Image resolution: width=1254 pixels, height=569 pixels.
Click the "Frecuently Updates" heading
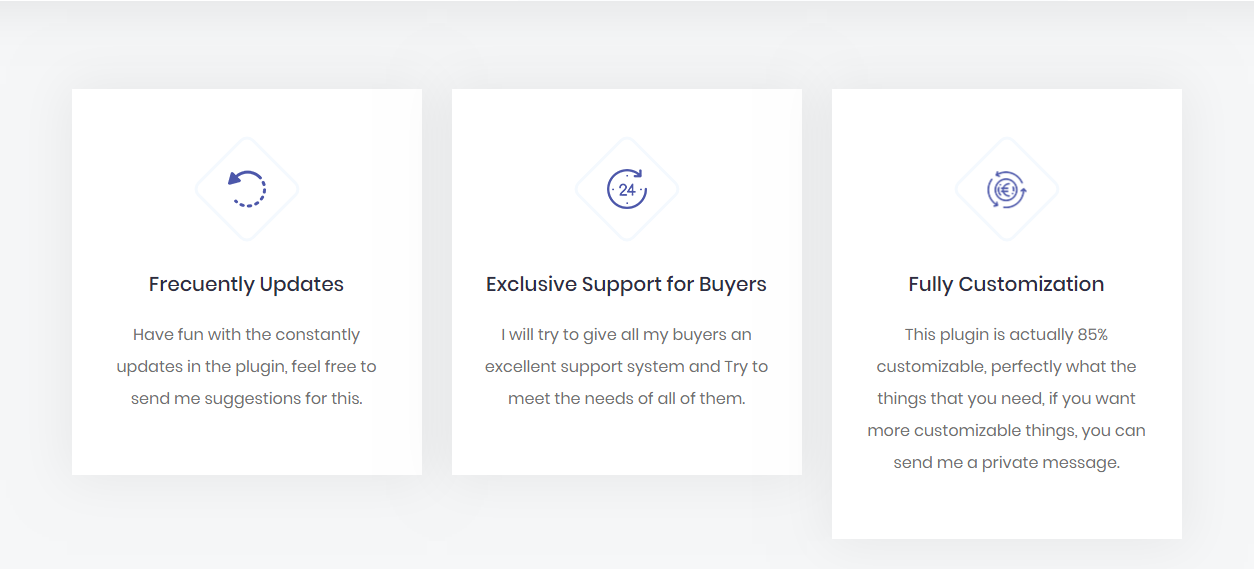(246, 284)
